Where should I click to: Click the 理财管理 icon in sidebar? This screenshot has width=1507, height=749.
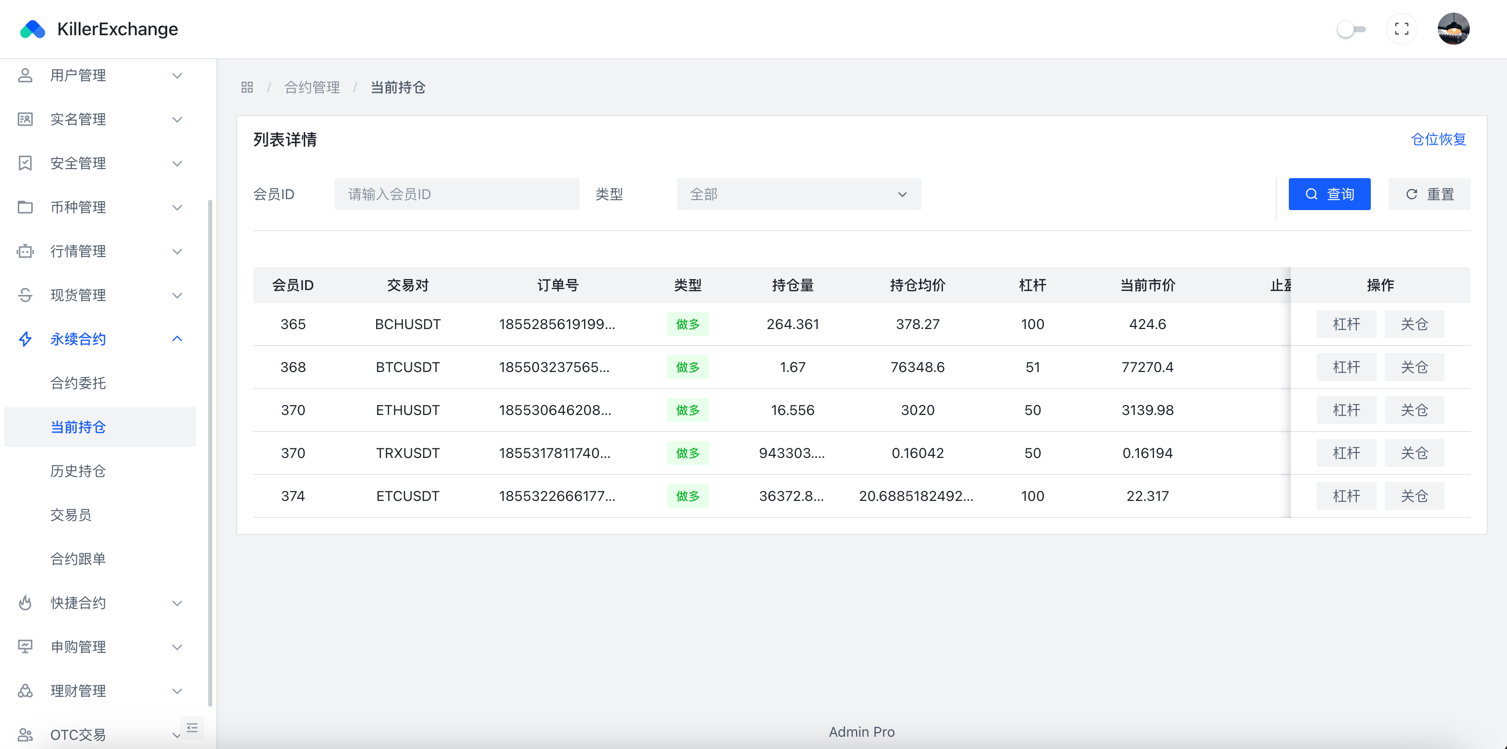[25, 691]
